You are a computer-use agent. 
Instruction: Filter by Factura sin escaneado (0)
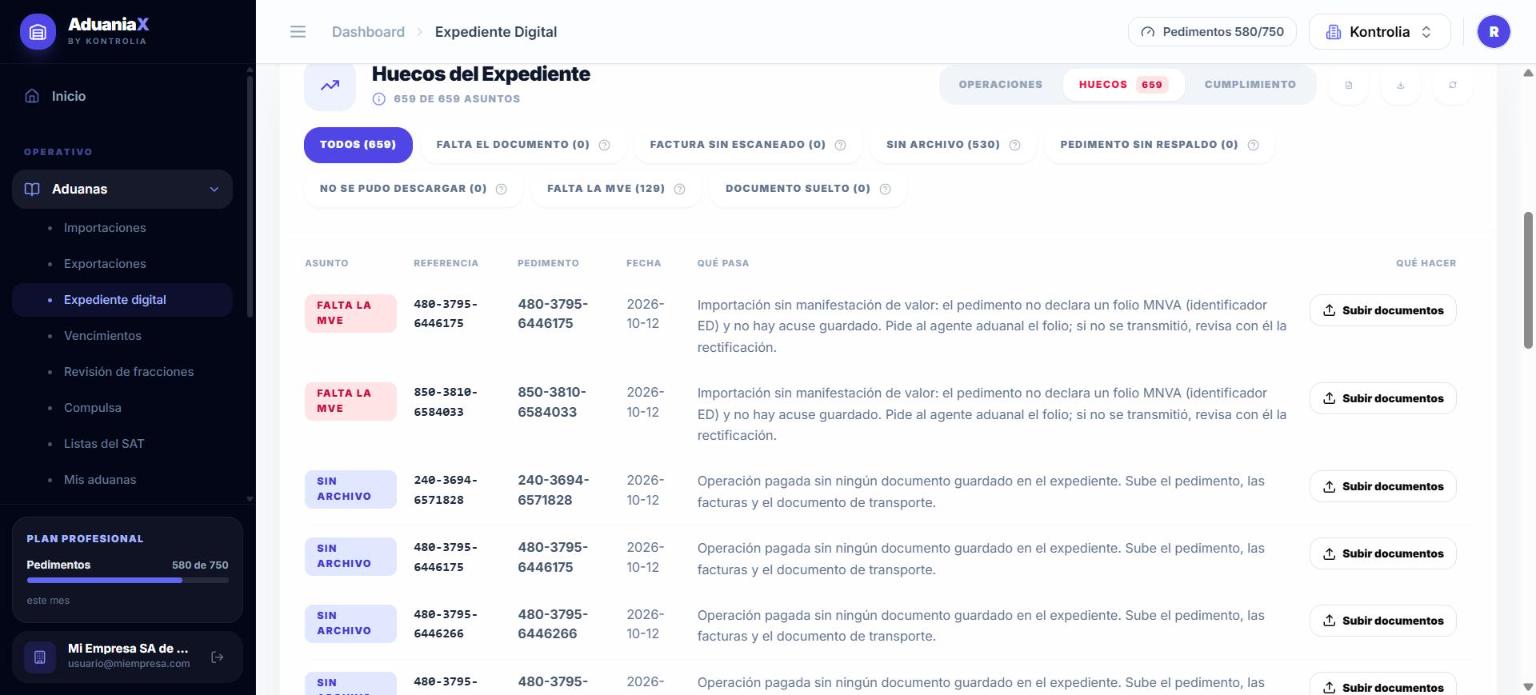748,145
